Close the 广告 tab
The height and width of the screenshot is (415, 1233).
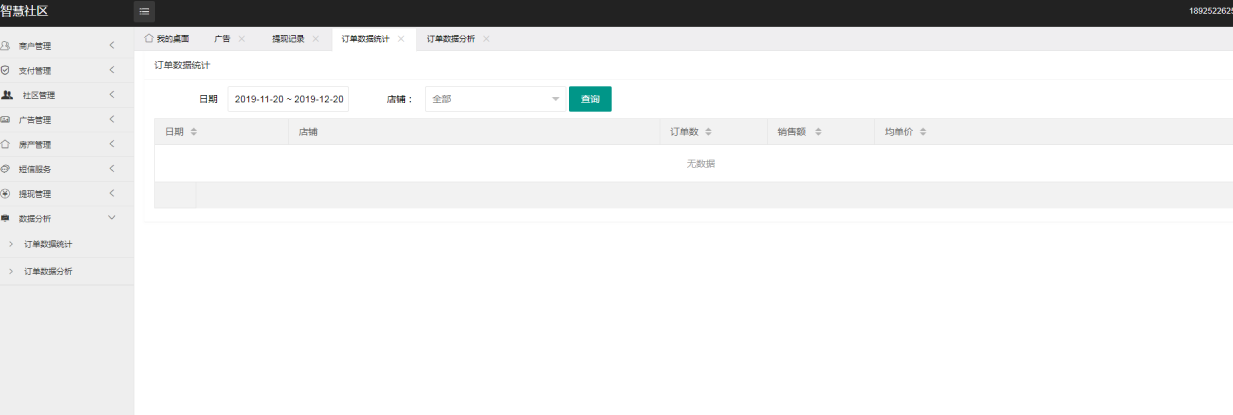241,39
